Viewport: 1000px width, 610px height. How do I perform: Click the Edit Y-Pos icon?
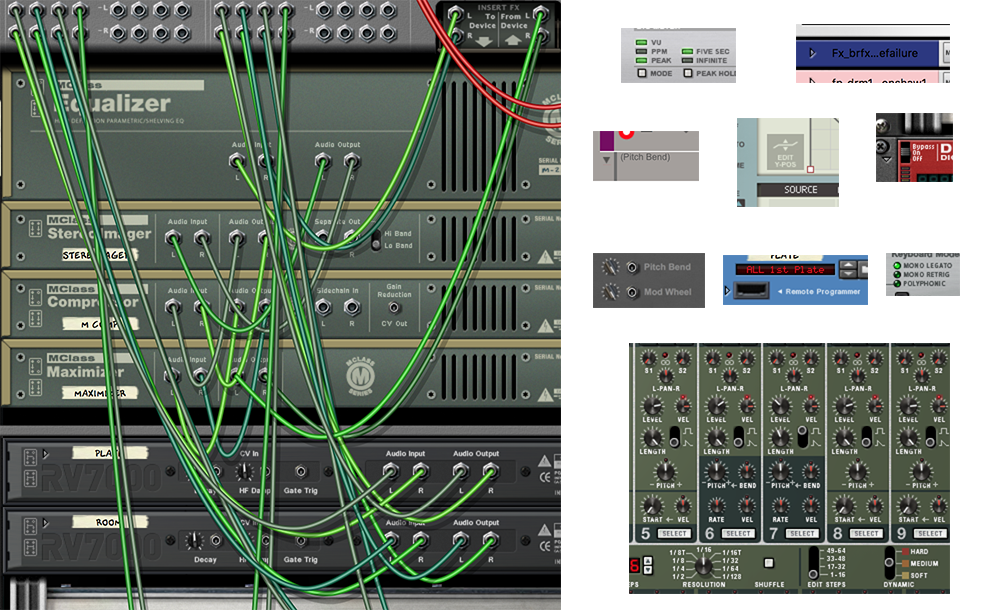785,152
